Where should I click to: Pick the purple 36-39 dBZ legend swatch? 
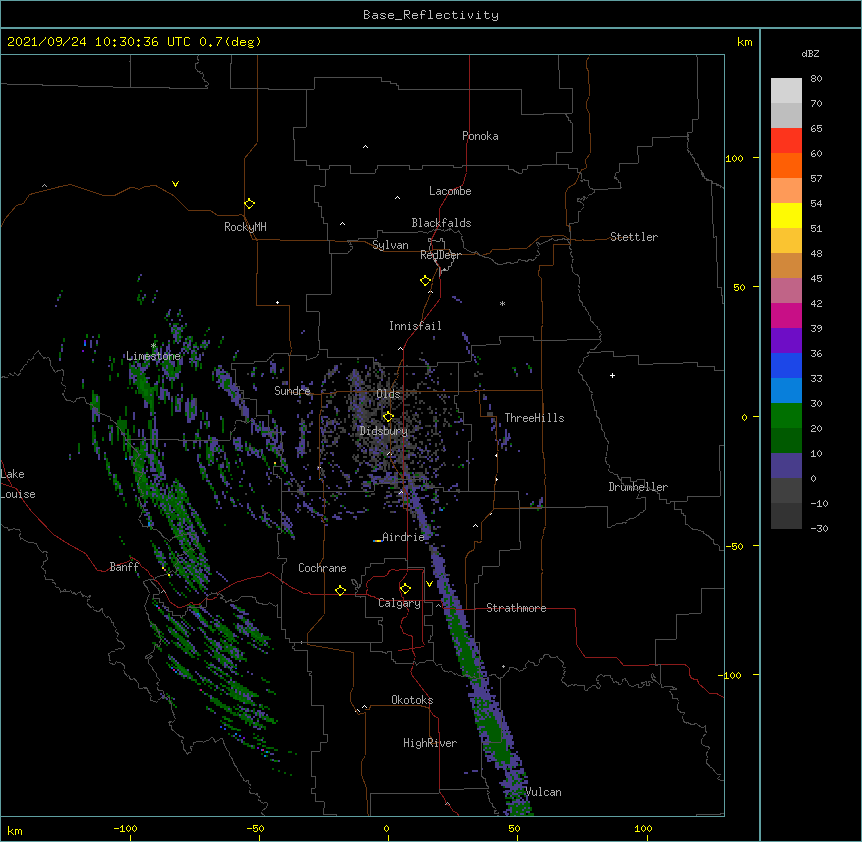[x=786, y=341]
